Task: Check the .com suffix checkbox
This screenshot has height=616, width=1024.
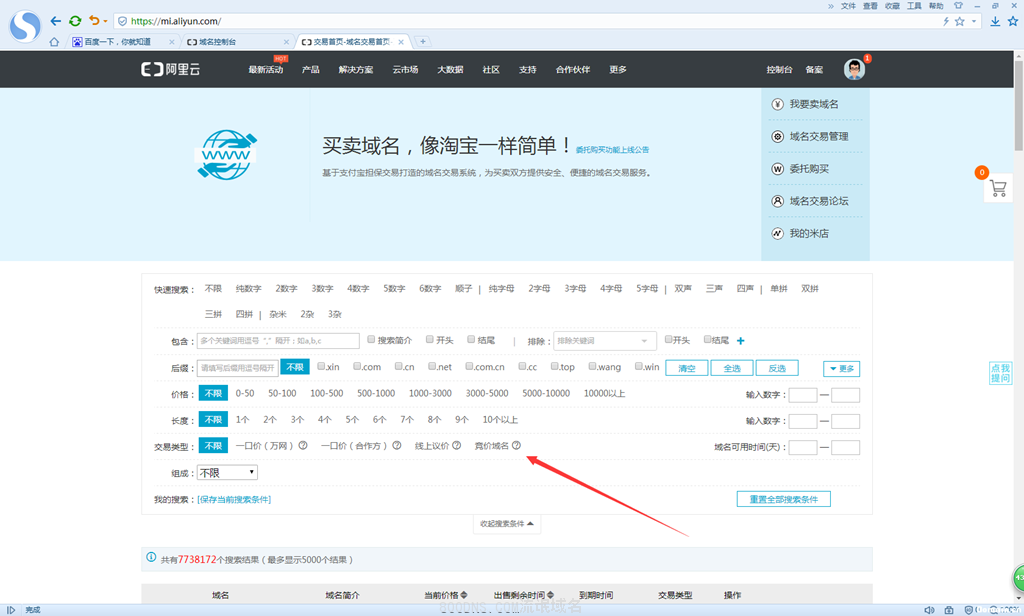Action: (x=357, y=366)
